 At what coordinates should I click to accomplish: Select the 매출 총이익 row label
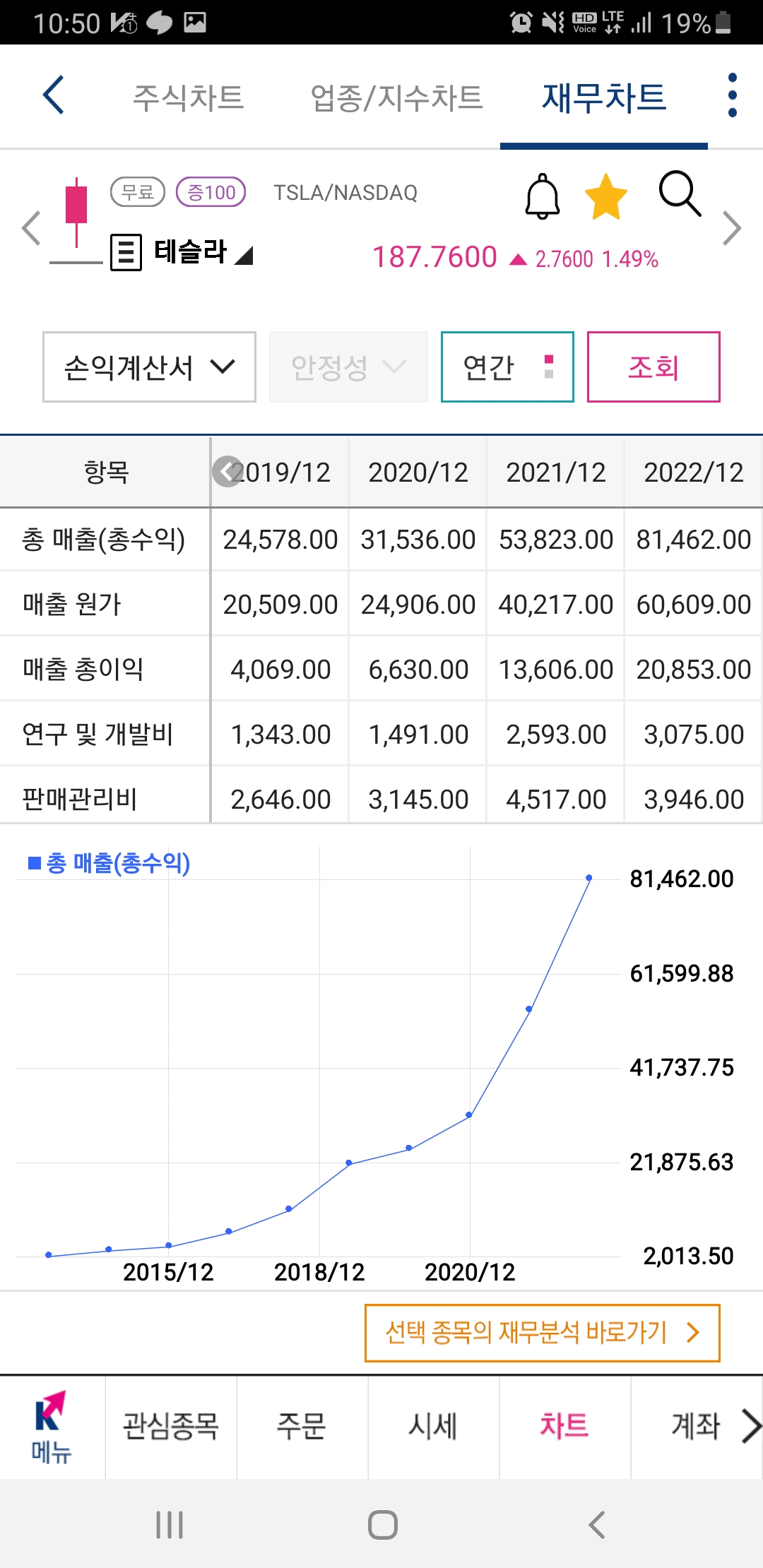(x=83, y=670)
